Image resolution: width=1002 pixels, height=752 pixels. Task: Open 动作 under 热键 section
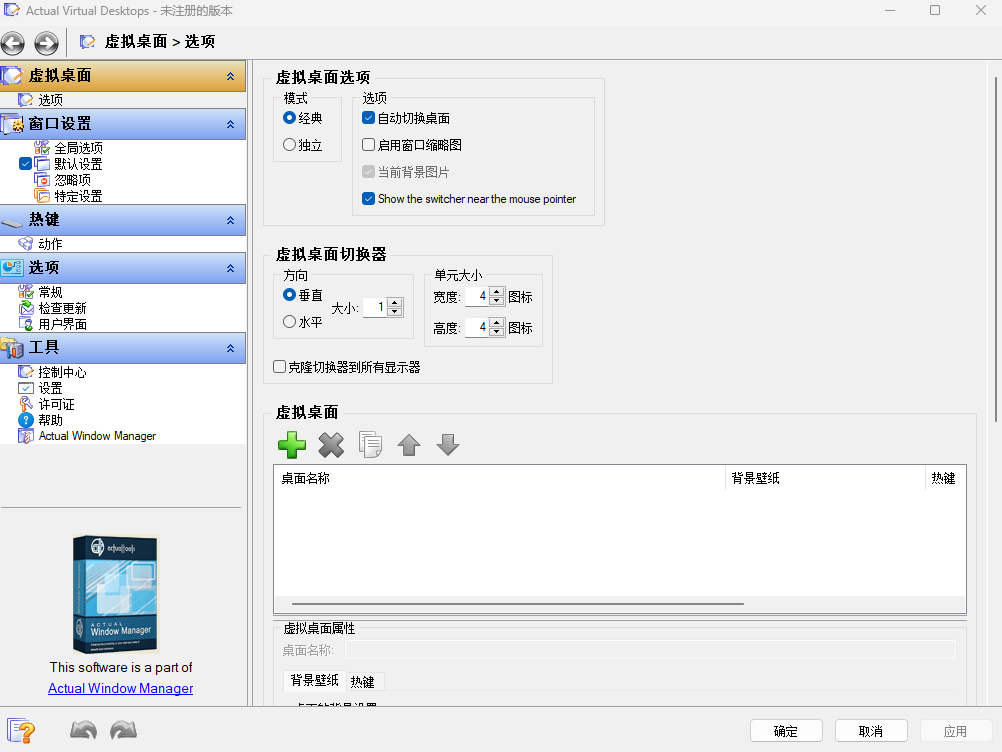pyautogui.click(x=50, y=243)
